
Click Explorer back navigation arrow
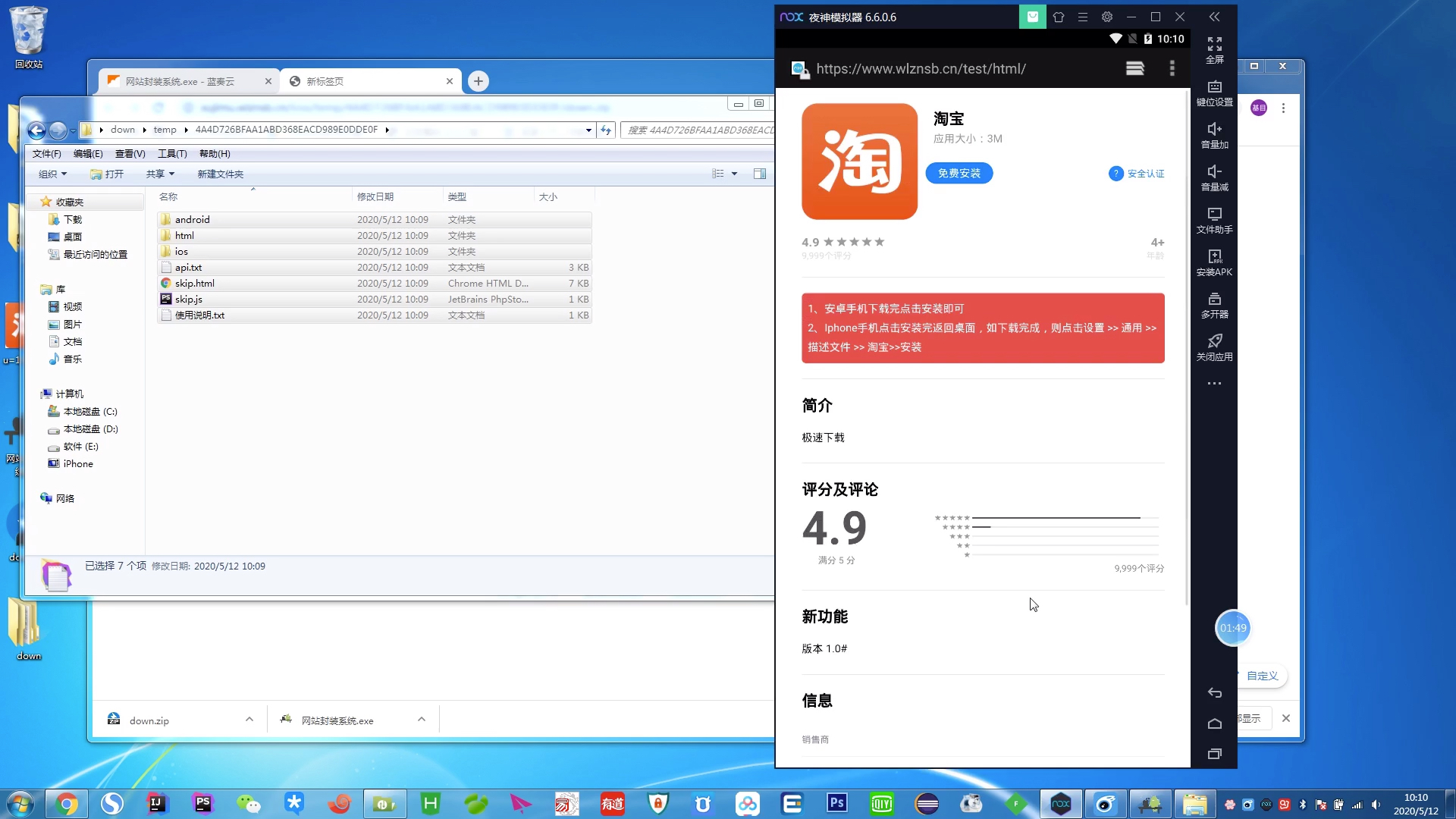coord(36,130)
